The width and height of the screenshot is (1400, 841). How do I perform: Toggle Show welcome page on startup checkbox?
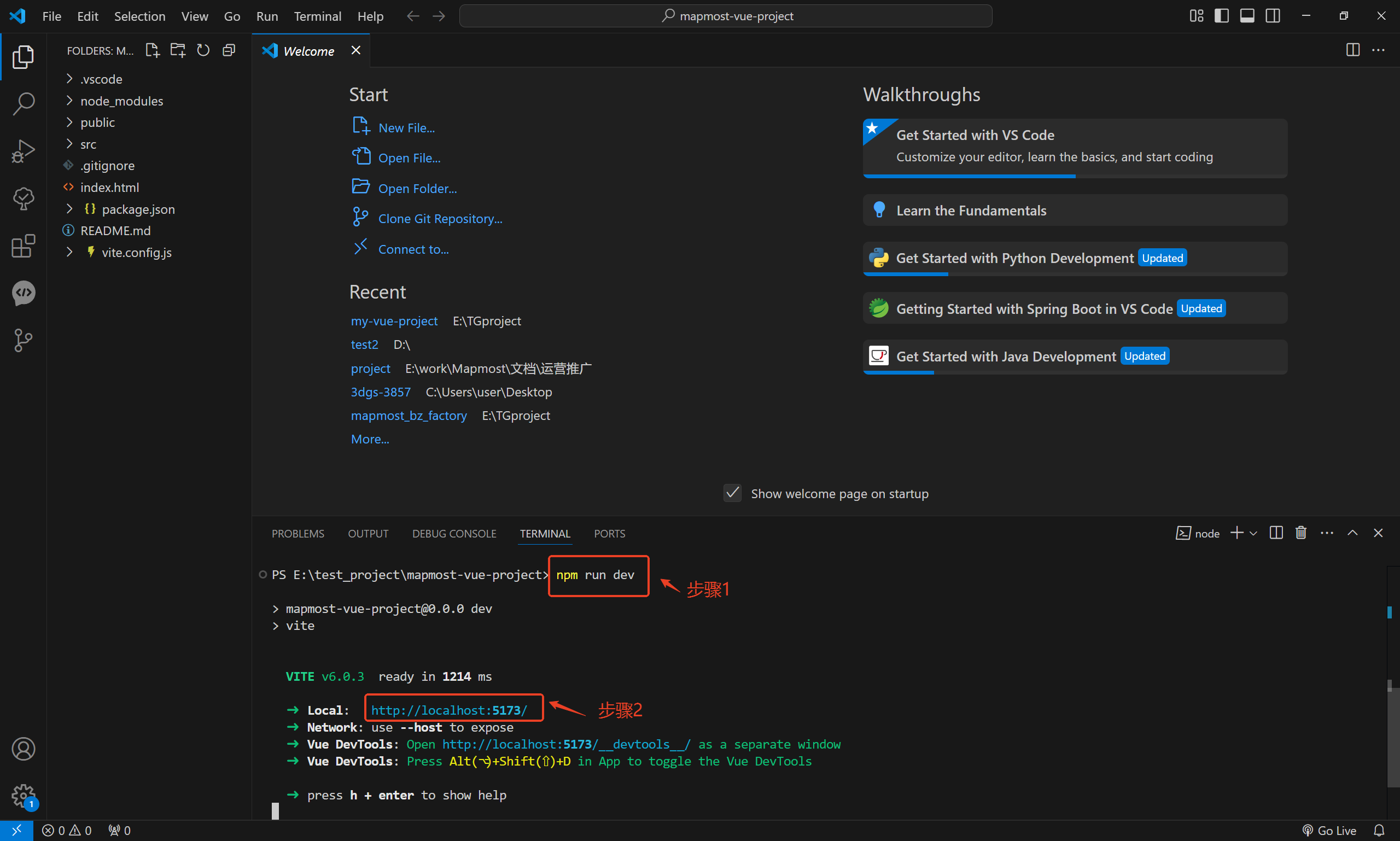[x=732, y=493]
